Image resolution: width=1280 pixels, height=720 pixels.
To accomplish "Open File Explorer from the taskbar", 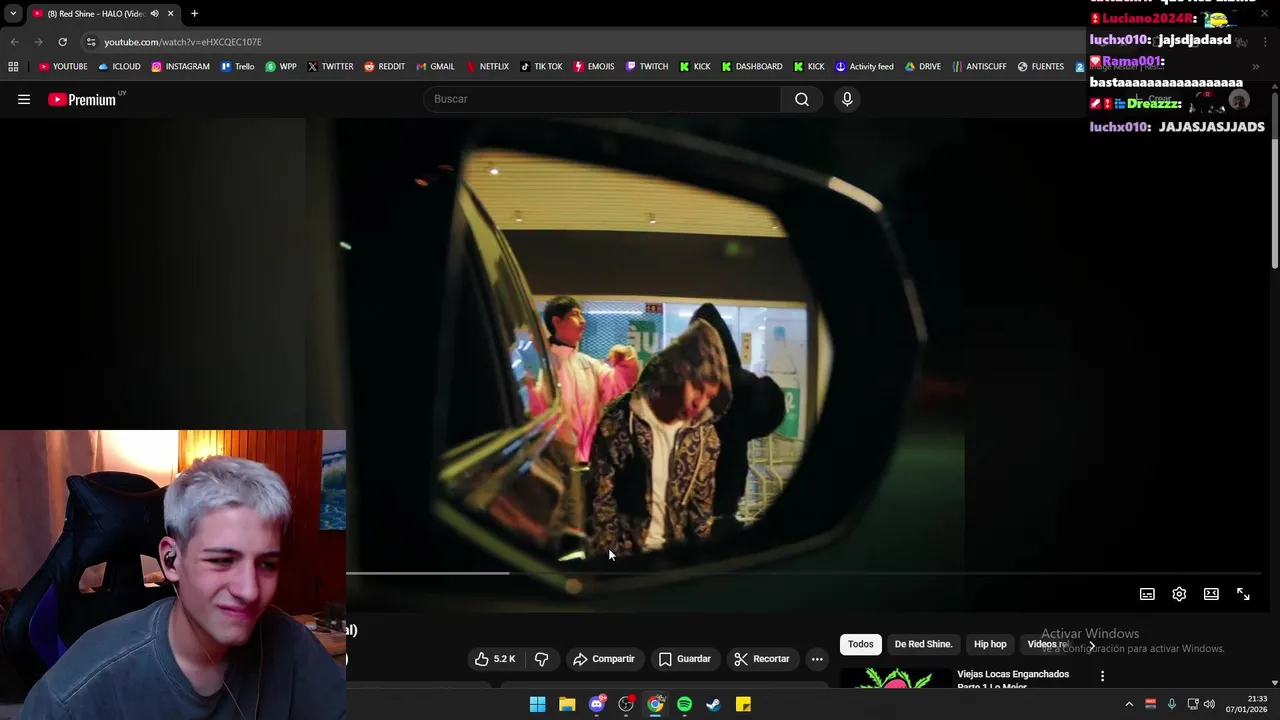I will (567, 704).
